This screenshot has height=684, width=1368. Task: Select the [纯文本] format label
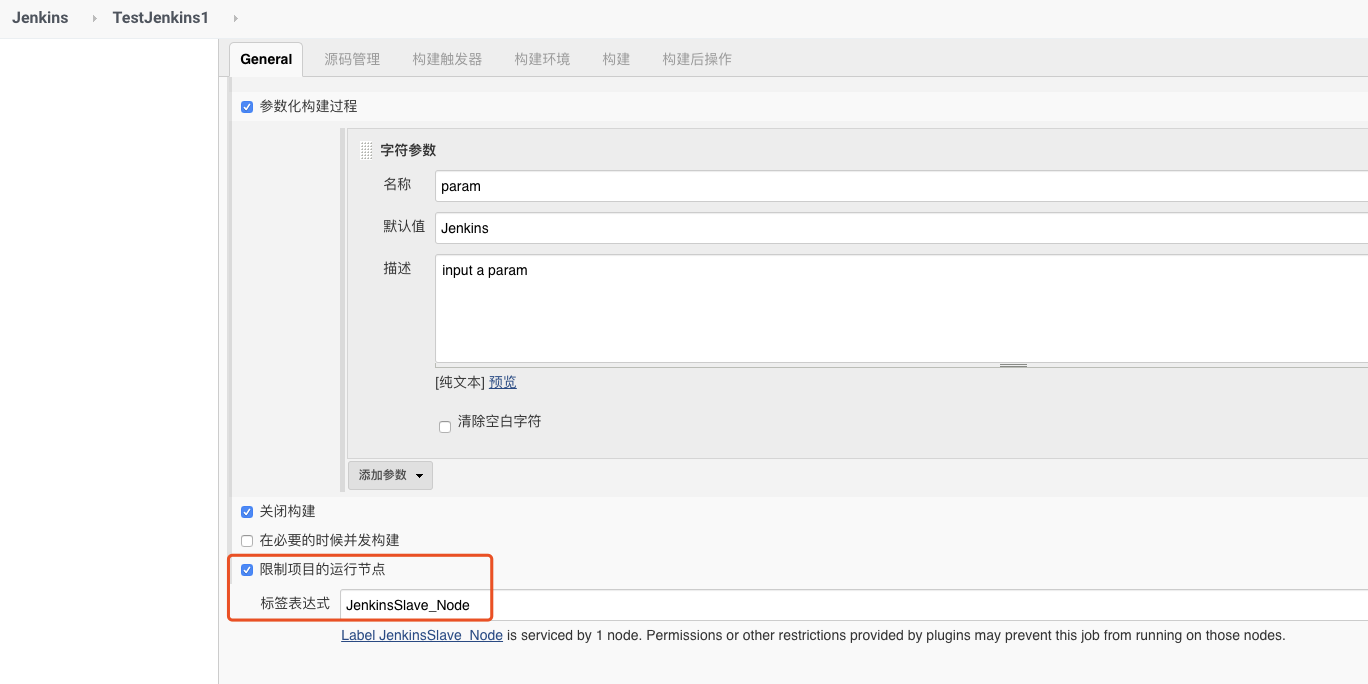point(460,382)
